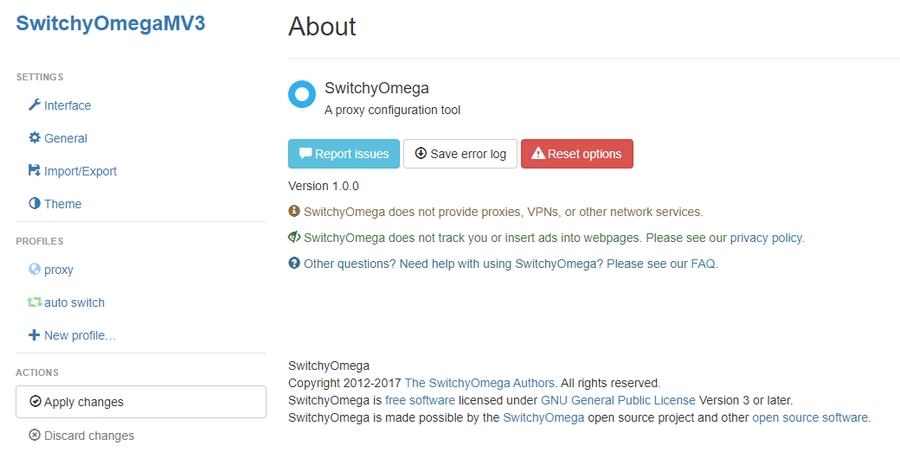Screen dimensions: 900x471
Task: Apply changes in the Actions section
Action: tap(141, 402)
